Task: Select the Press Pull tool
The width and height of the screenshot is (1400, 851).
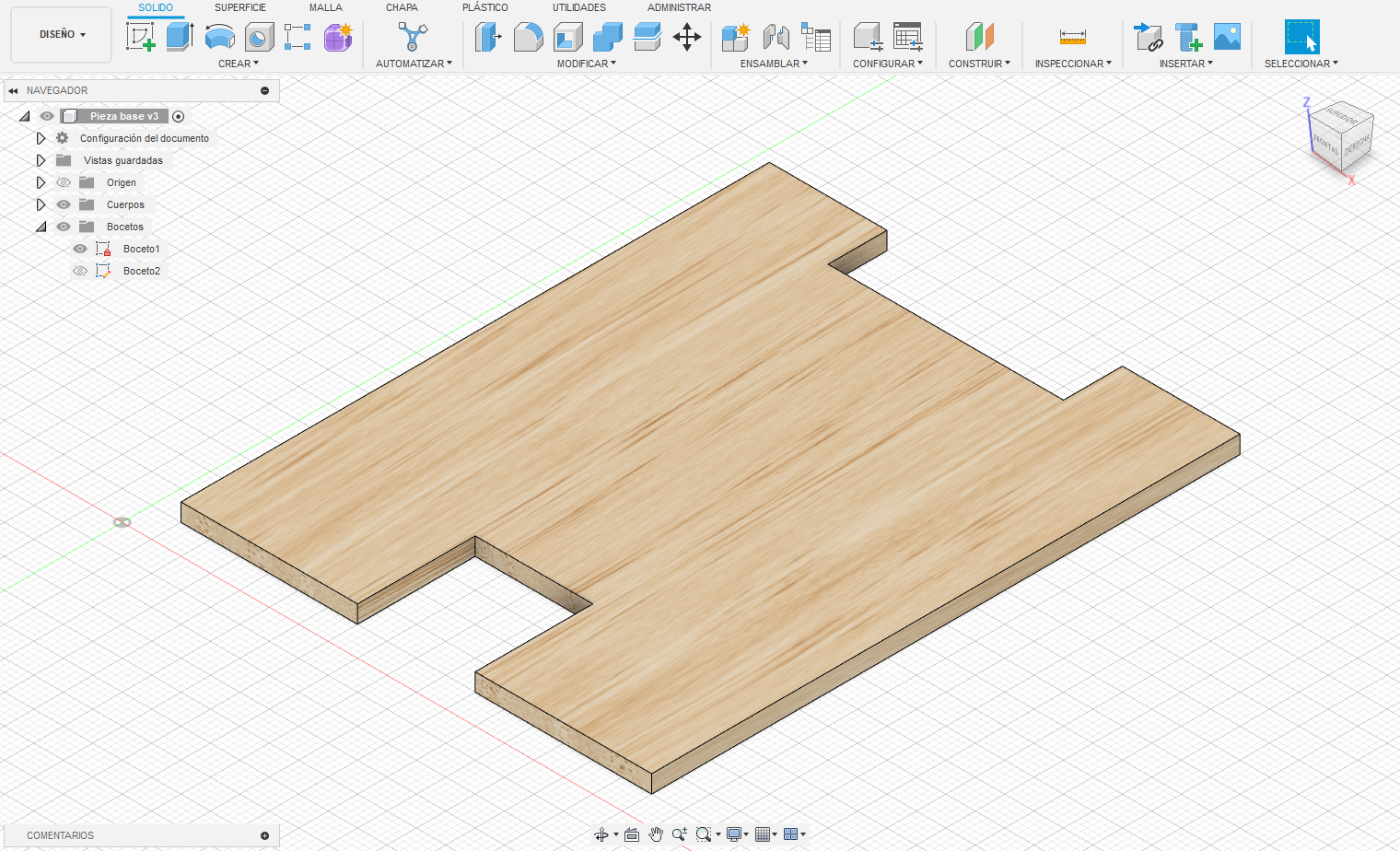Action: point(487,37)
